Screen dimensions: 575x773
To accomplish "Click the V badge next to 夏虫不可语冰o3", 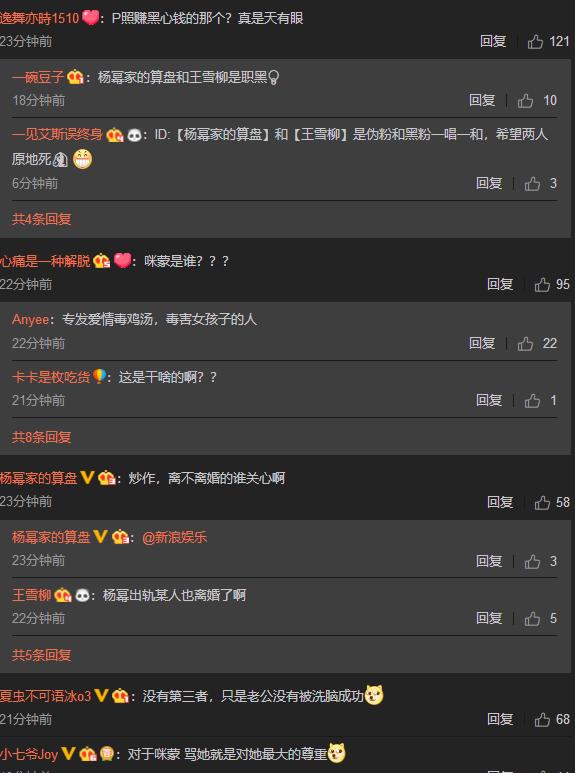I will [101, 696].
